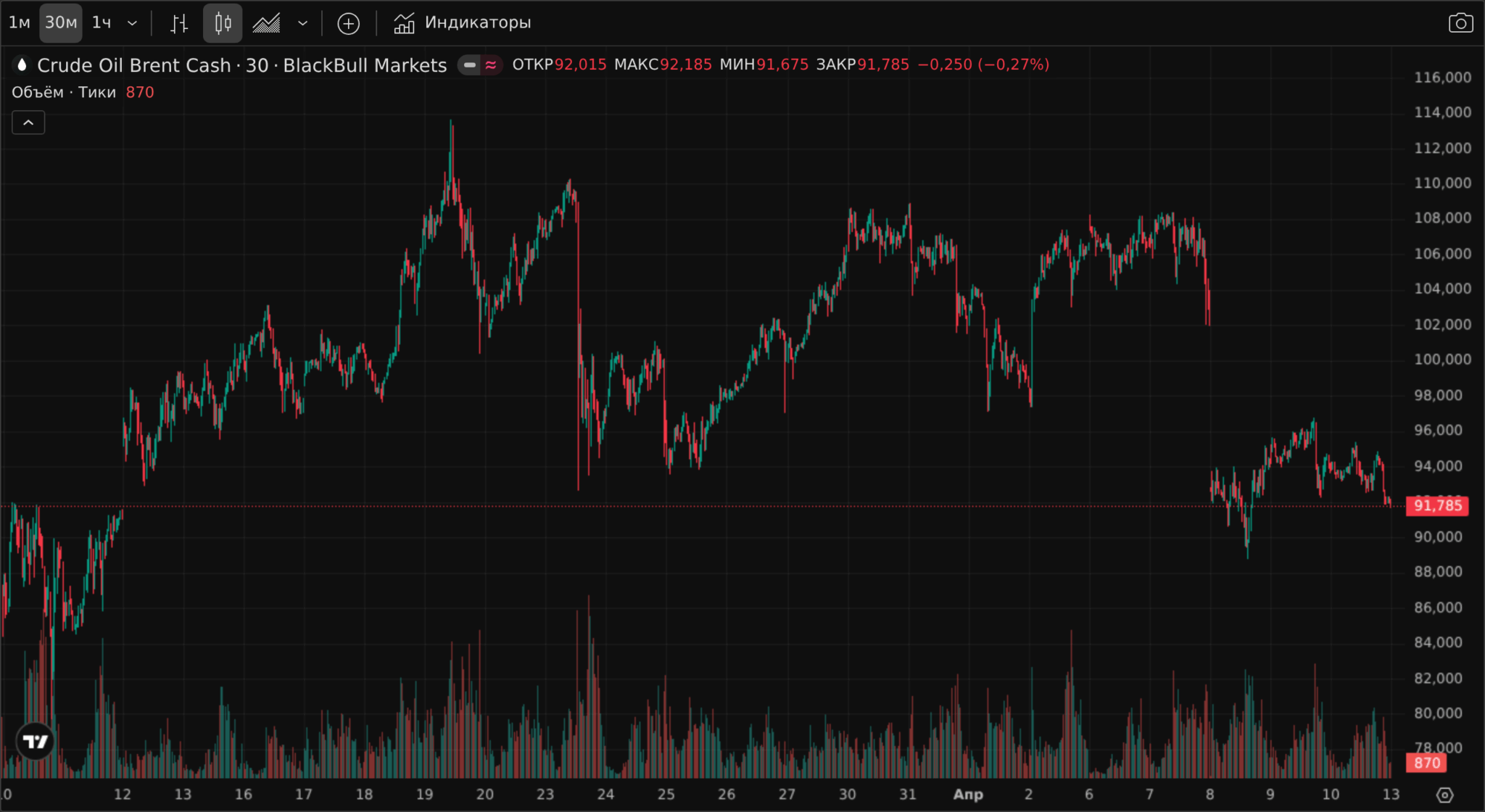The width and height of the screenshot is (1485, 812).
Task: Click the Апр date on time axis
Action: coord(968,795)
